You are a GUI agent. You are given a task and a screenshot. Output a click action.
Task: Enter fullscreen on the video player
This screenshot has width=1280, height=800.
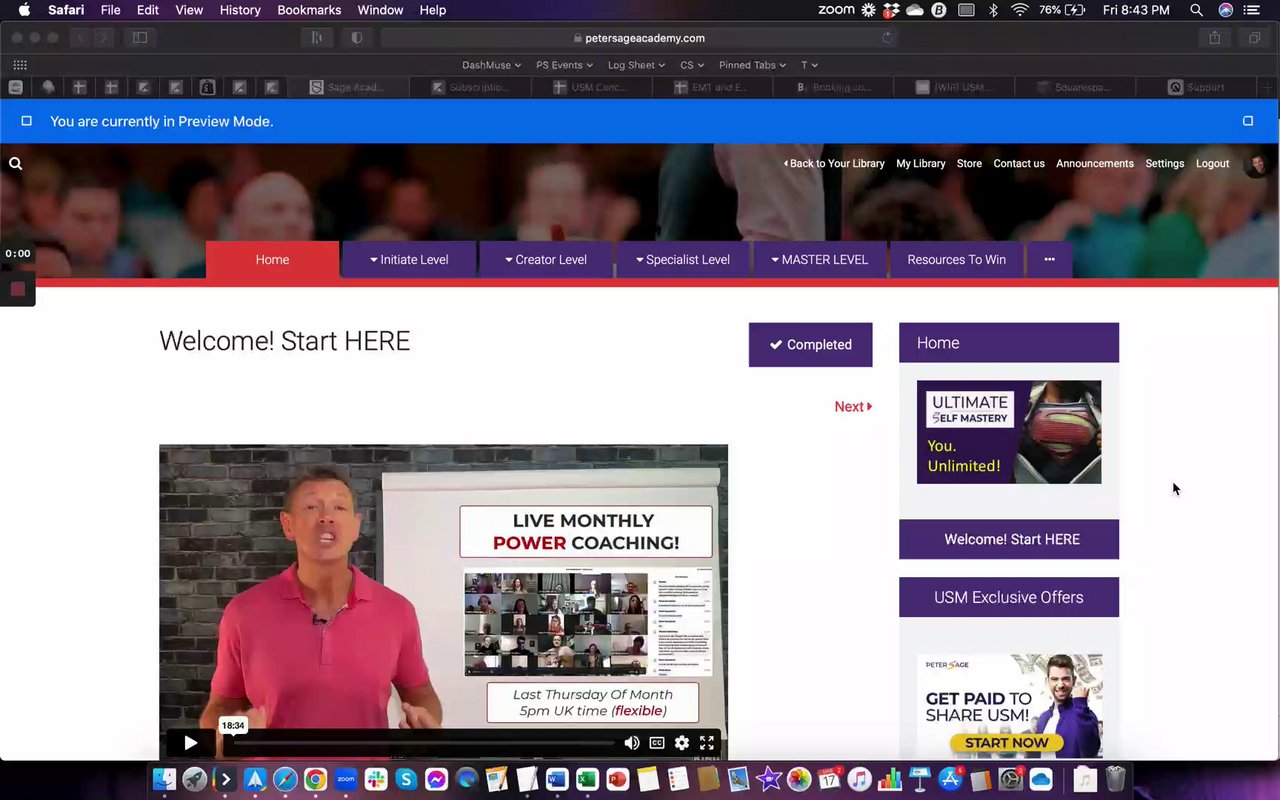707,743
